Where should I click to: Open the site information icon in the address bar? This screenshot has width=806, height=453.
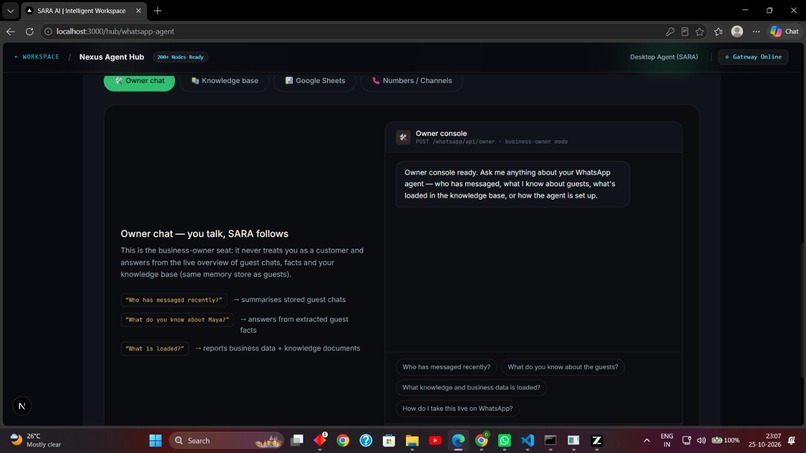click(48, 31)
